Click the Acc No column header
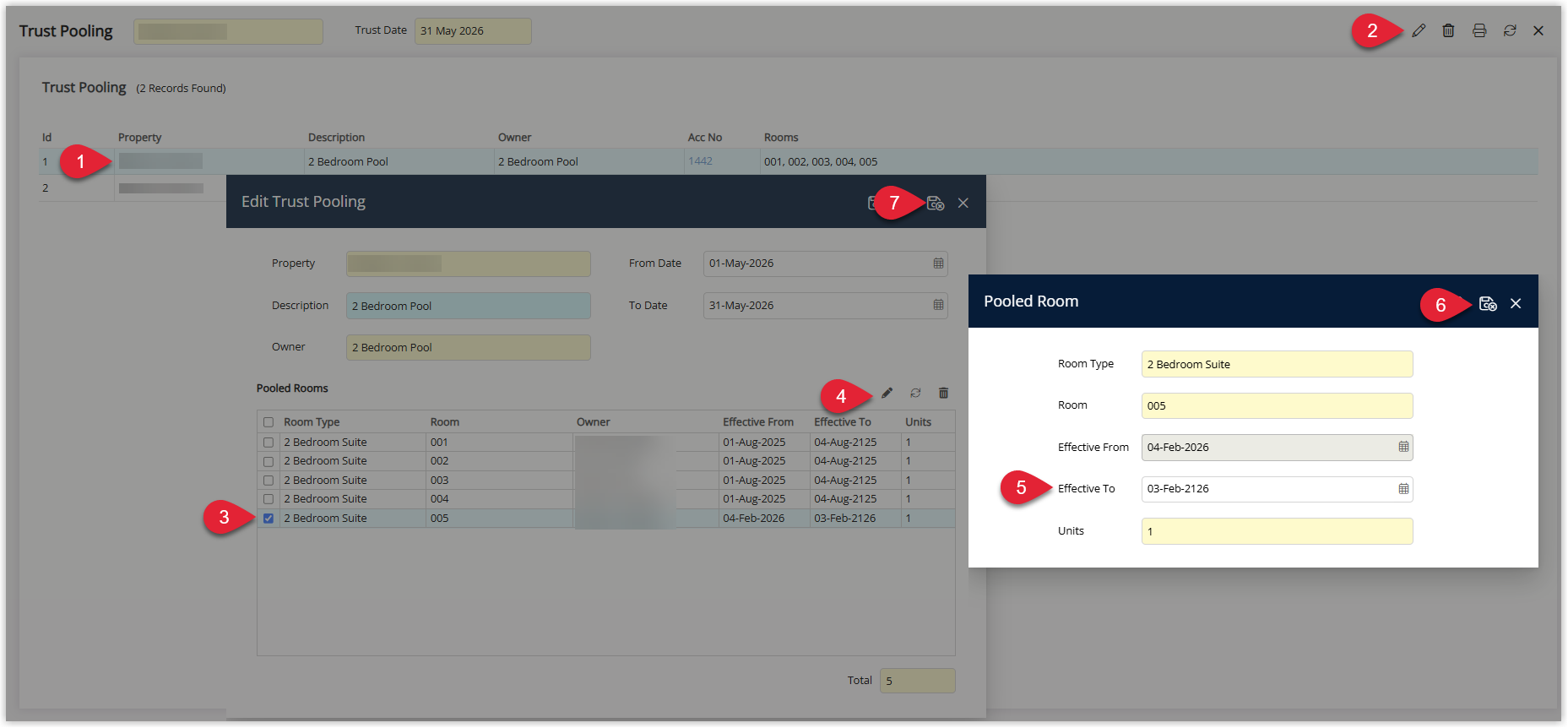 [x=705, y=138]
